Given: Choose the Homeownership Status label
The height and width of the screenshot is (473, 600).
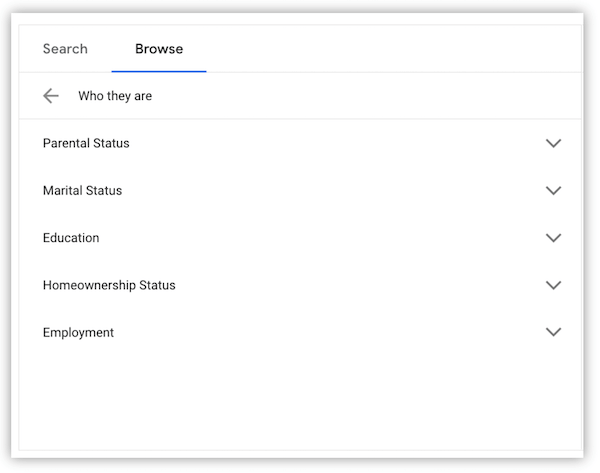Looking at the screenshot, I should pos(109,285).
